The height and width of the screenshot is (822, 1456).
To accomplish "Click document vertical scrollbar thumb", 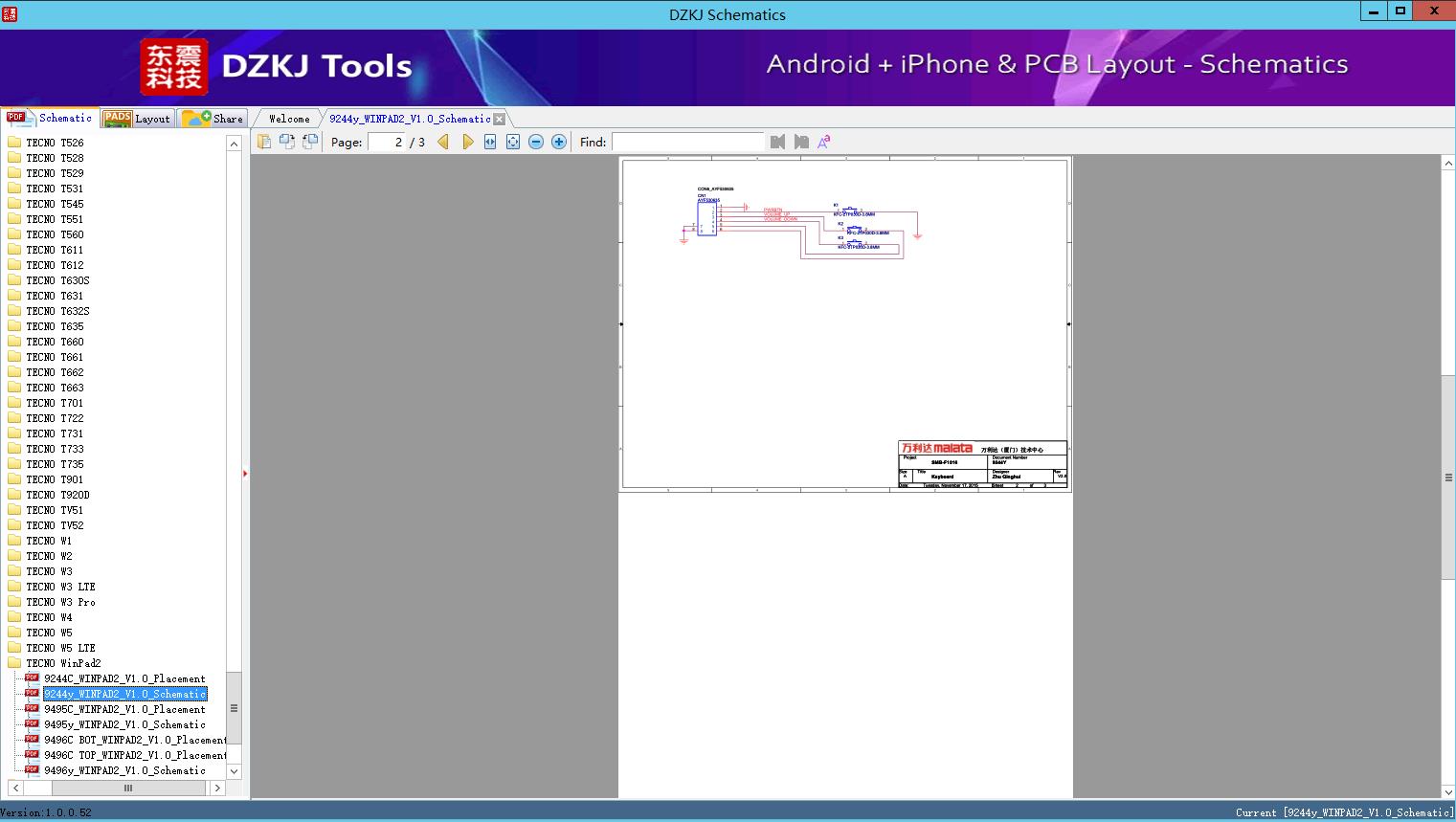I will [1448, 477].
